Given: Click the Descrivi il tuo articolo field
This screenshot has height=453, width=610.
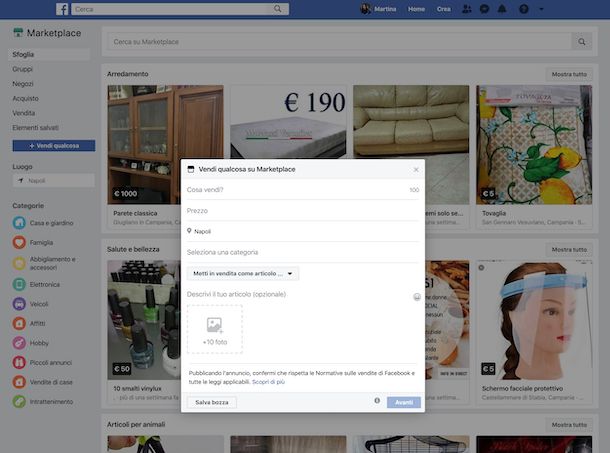Looking at the screenshot, I should coord(298,294).
